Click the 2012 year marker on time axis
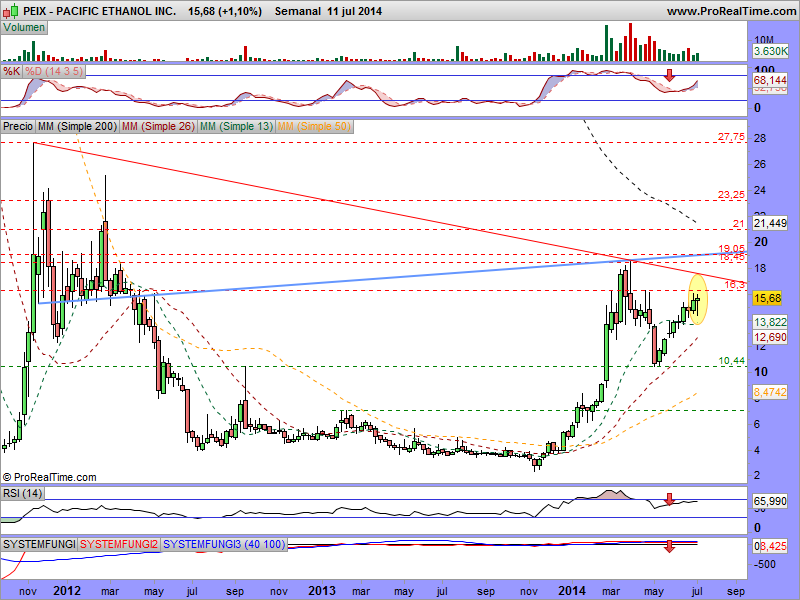 click(x=67, y=591)
